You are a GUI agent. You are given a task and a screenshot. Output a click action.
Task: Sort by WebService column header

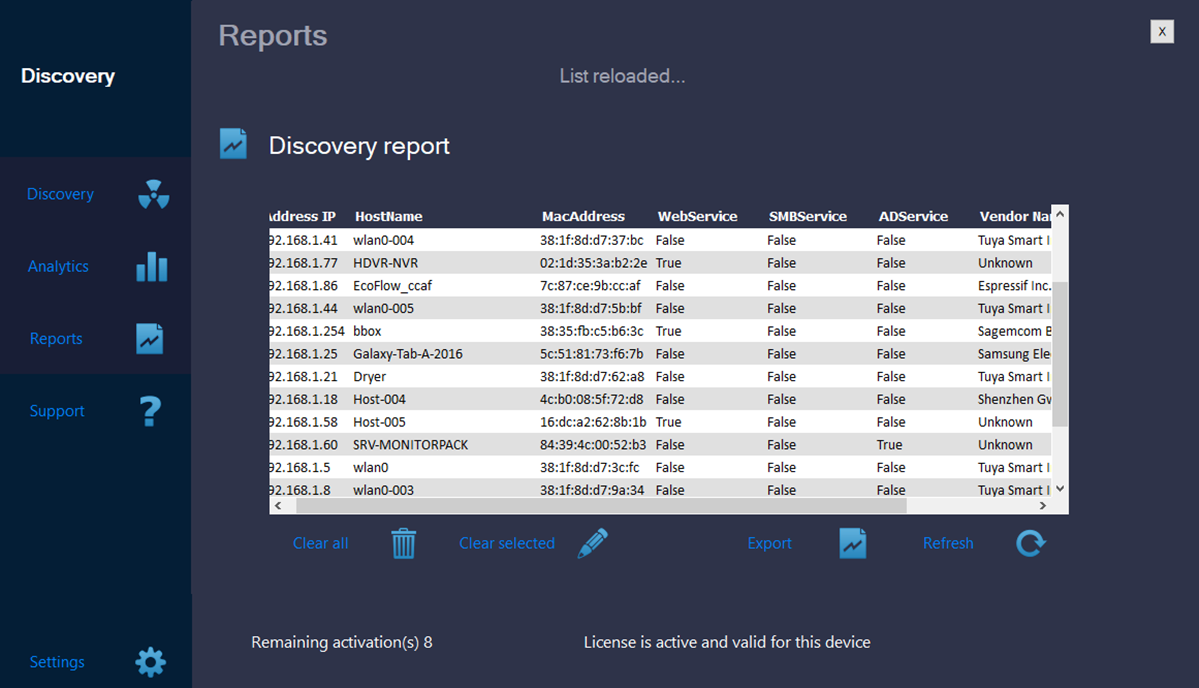pos(697,216)
